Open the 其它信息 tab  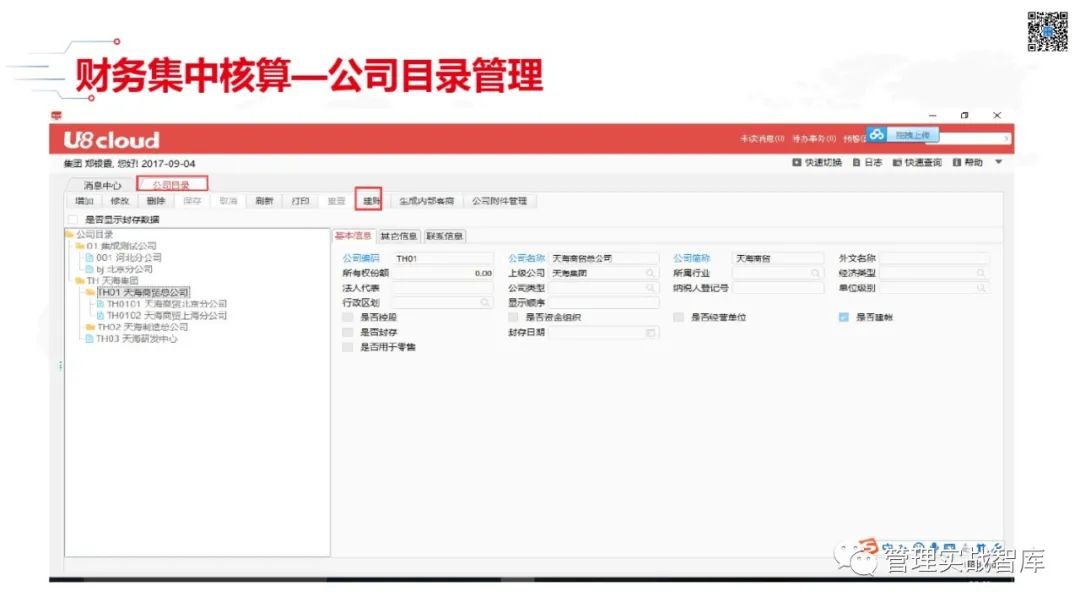coord(399,236)
